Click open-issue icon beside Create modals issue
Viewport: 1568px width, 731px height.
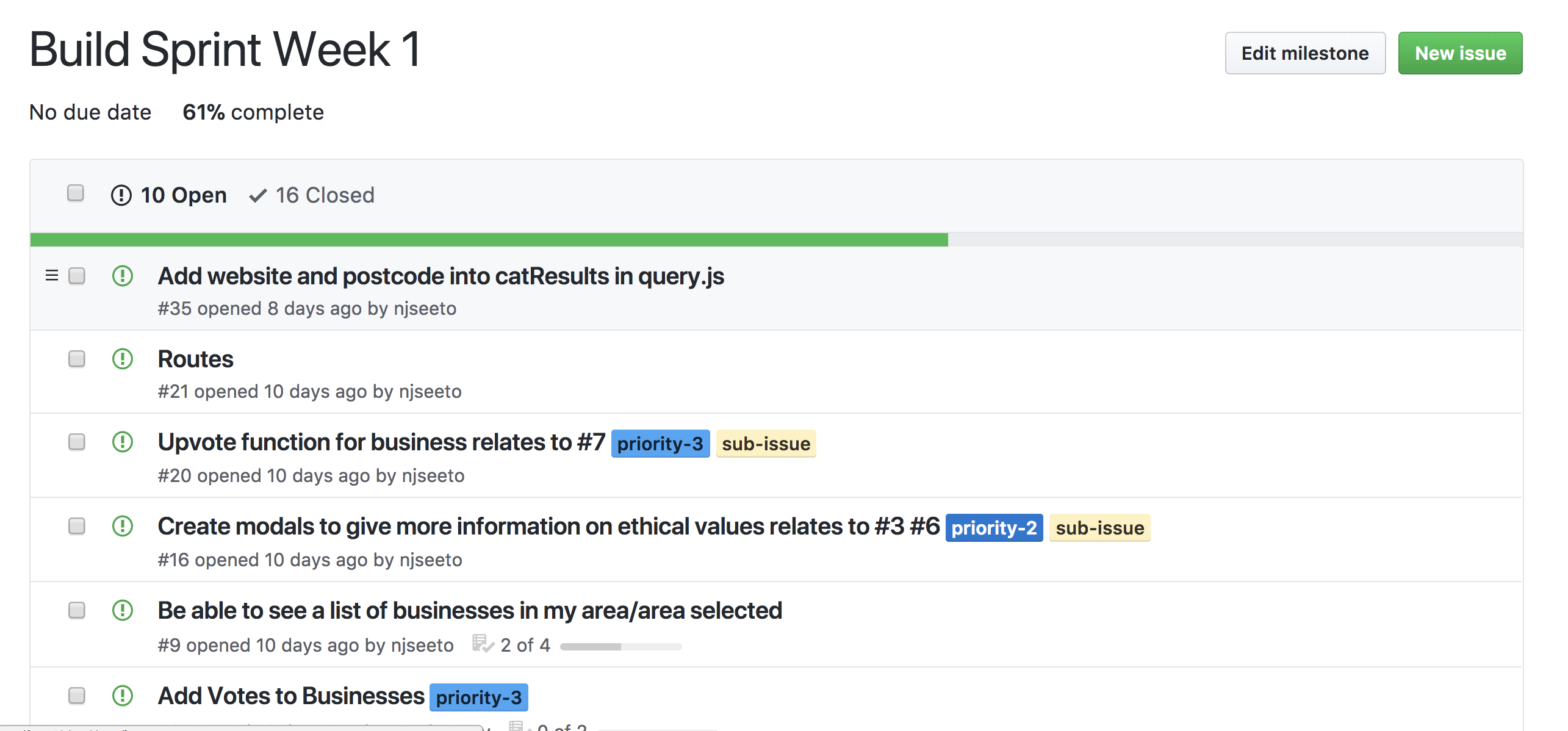(x=123, y=526)
